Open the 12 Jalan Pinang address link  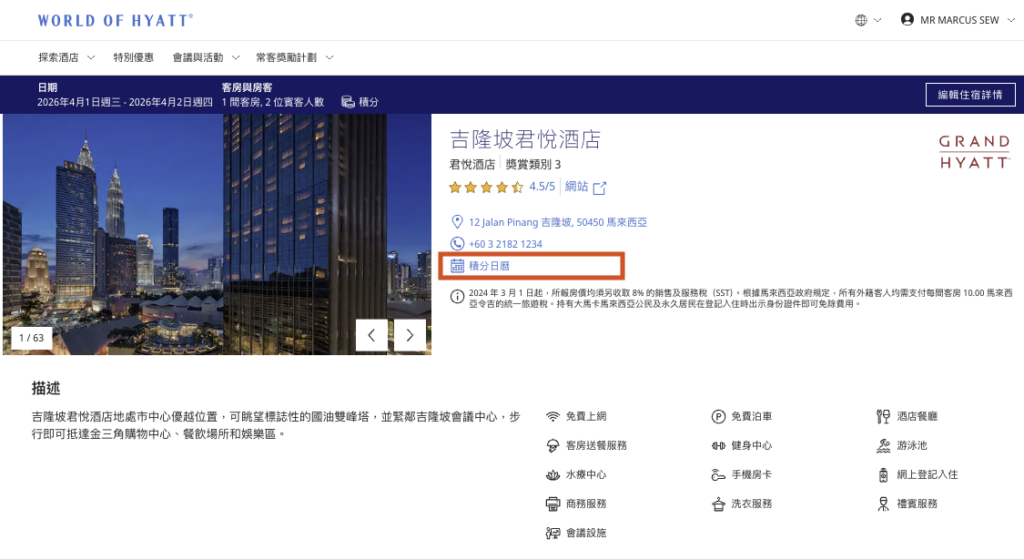[x=558, y=222]
